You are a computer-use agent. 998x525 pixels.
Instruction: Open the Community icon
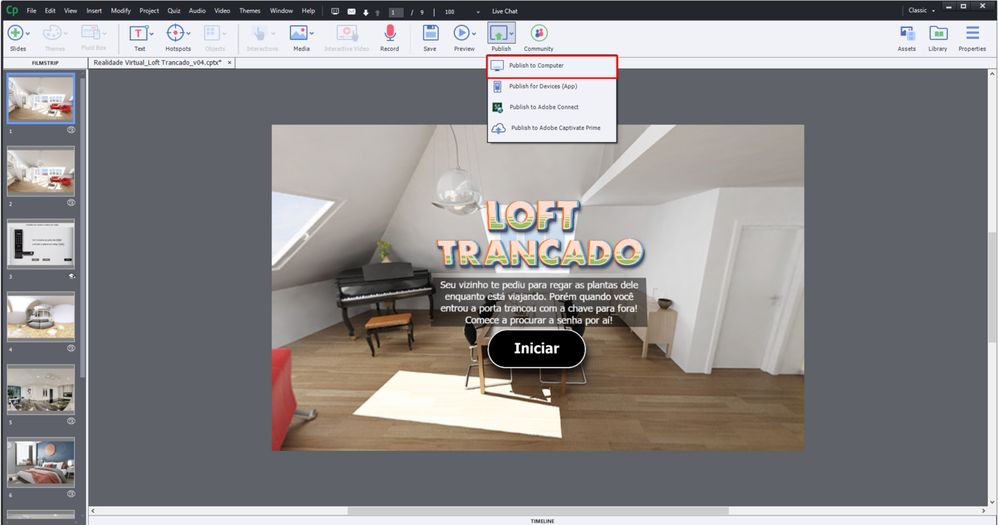(x=538, y=33)
